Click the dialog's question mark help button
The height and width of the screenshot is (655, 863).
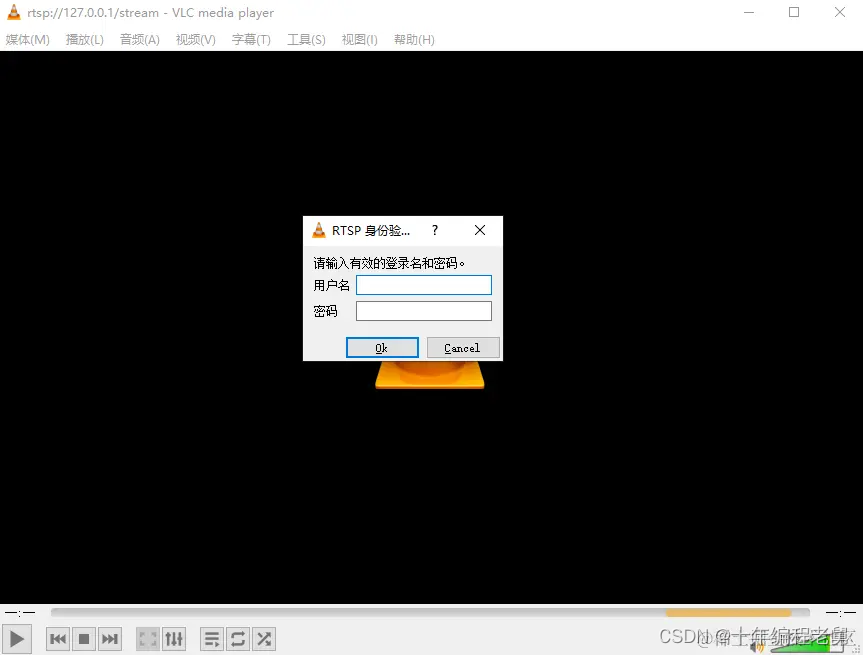point(434,230)
